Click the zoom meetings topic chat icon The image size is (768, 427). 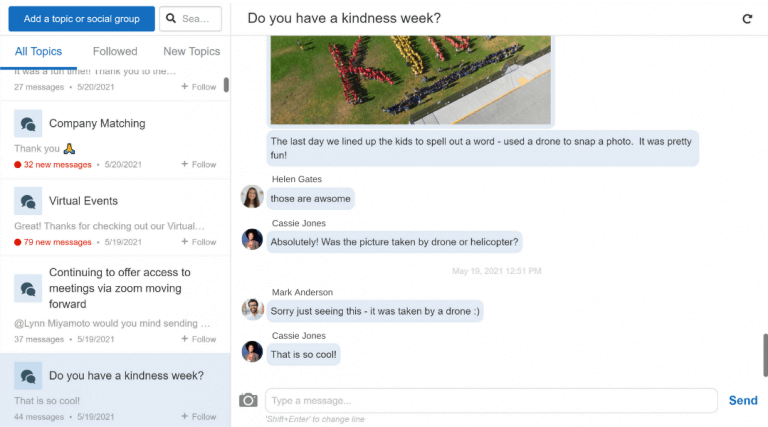(28, 289)
